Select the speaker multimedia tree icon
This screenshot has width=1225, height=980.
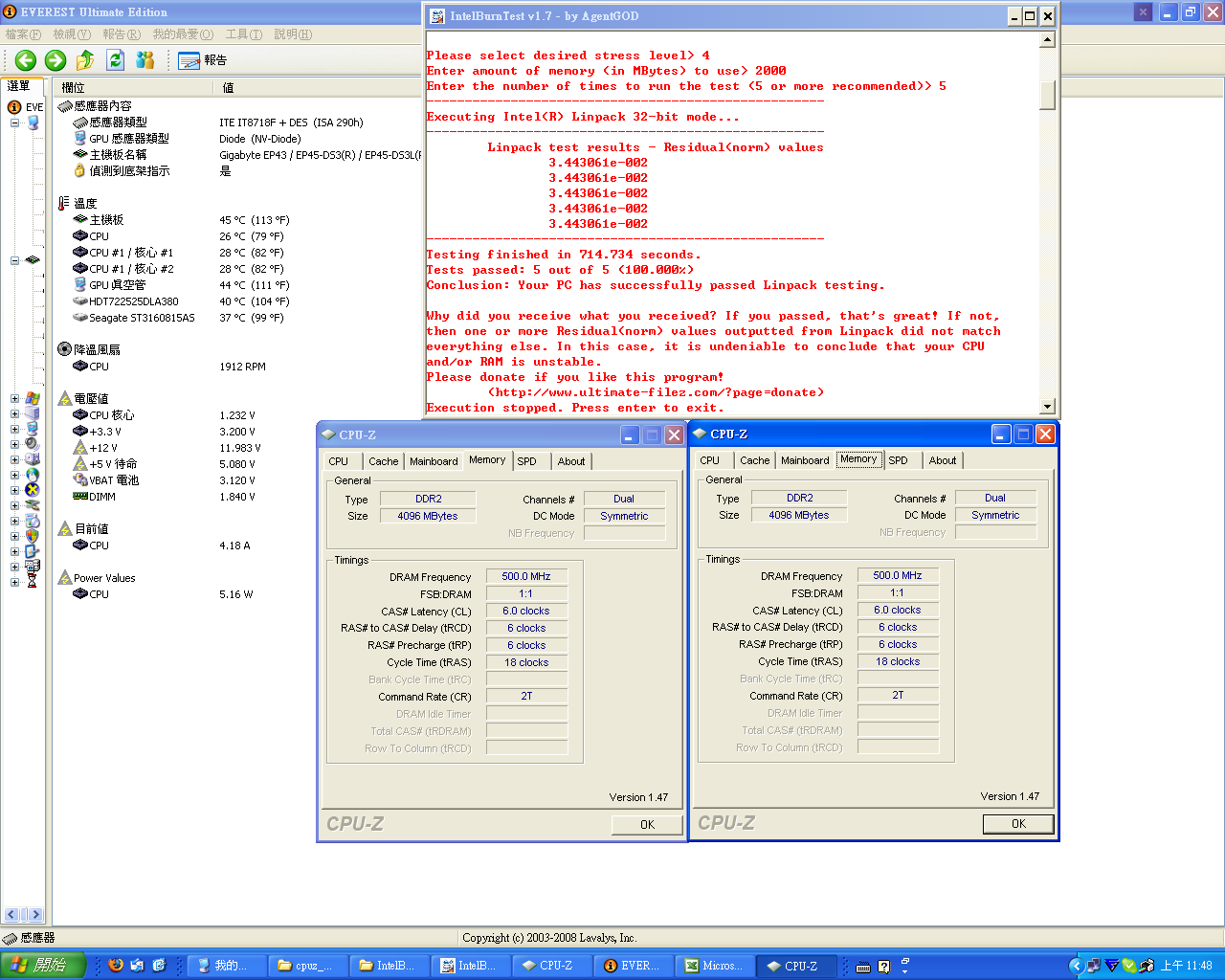pos(33,444)
